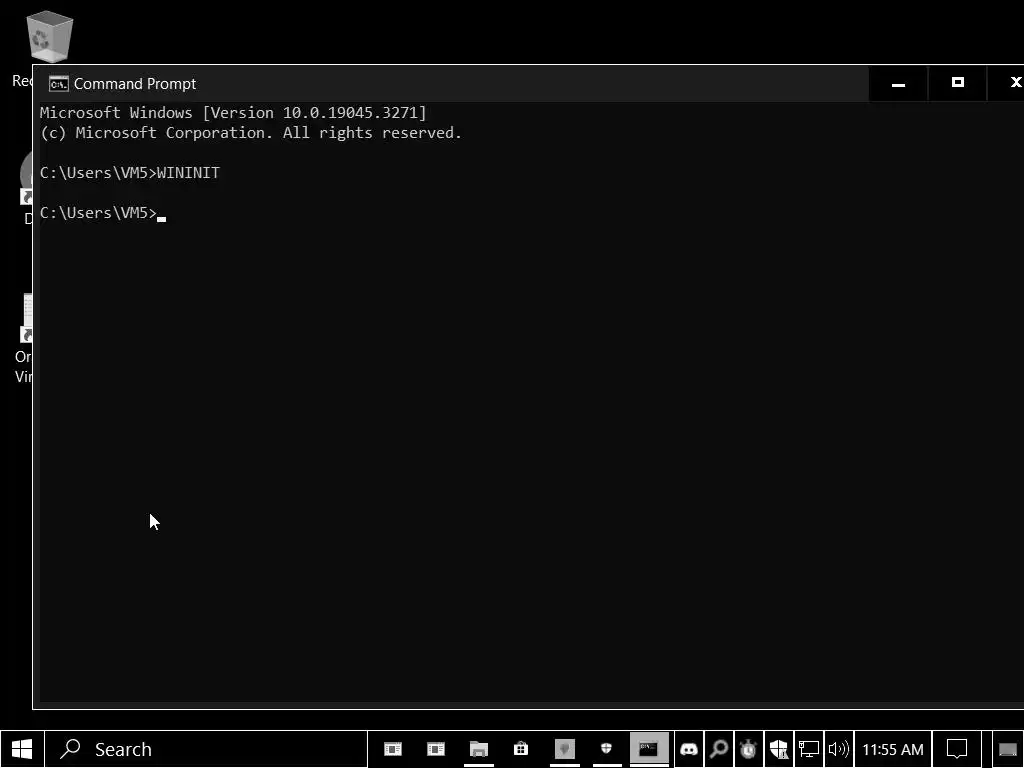This screenshot has height=768, width=1024.
Task: Open the Windows Start menu
Action: pyautogui.click(x=22, y=749)
